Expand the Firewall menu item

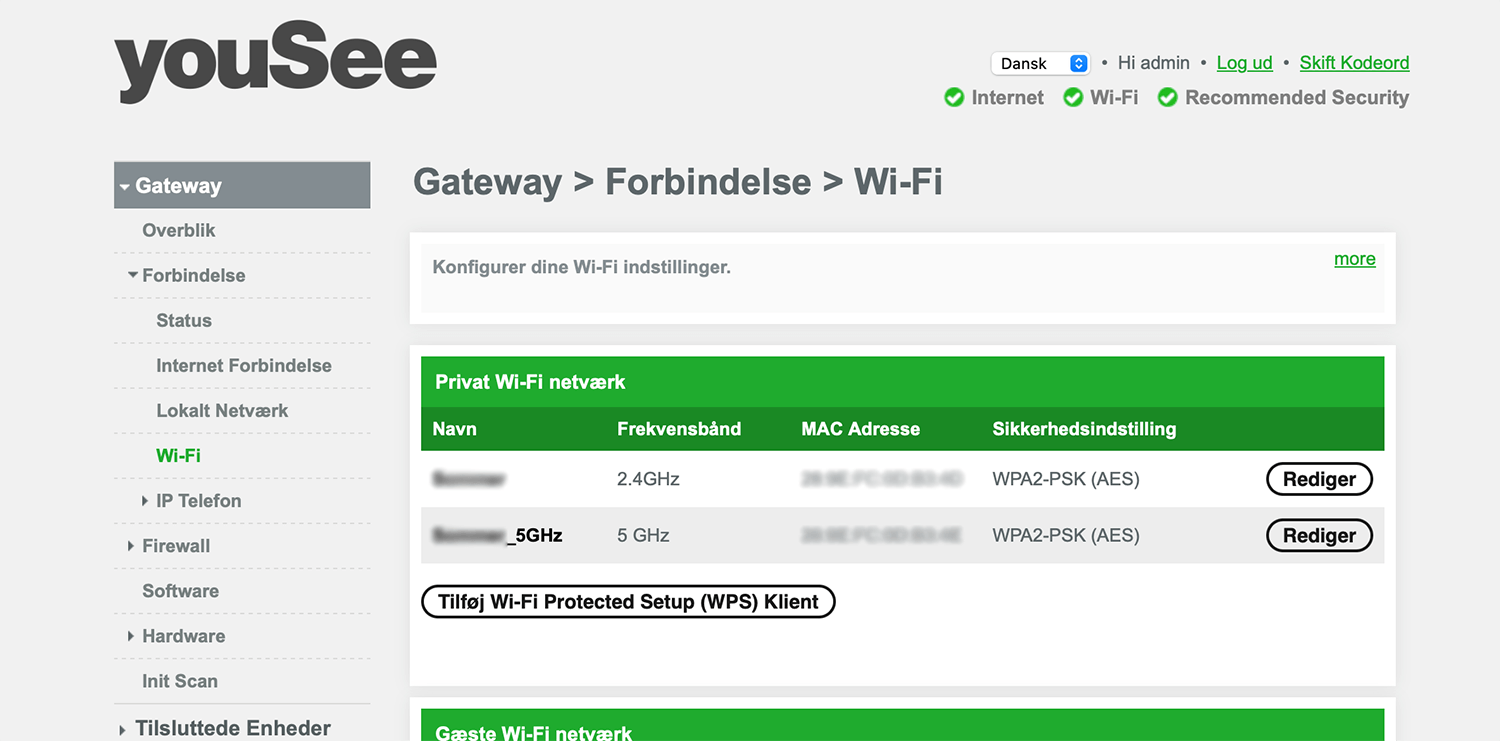click(x=132, y=546)
